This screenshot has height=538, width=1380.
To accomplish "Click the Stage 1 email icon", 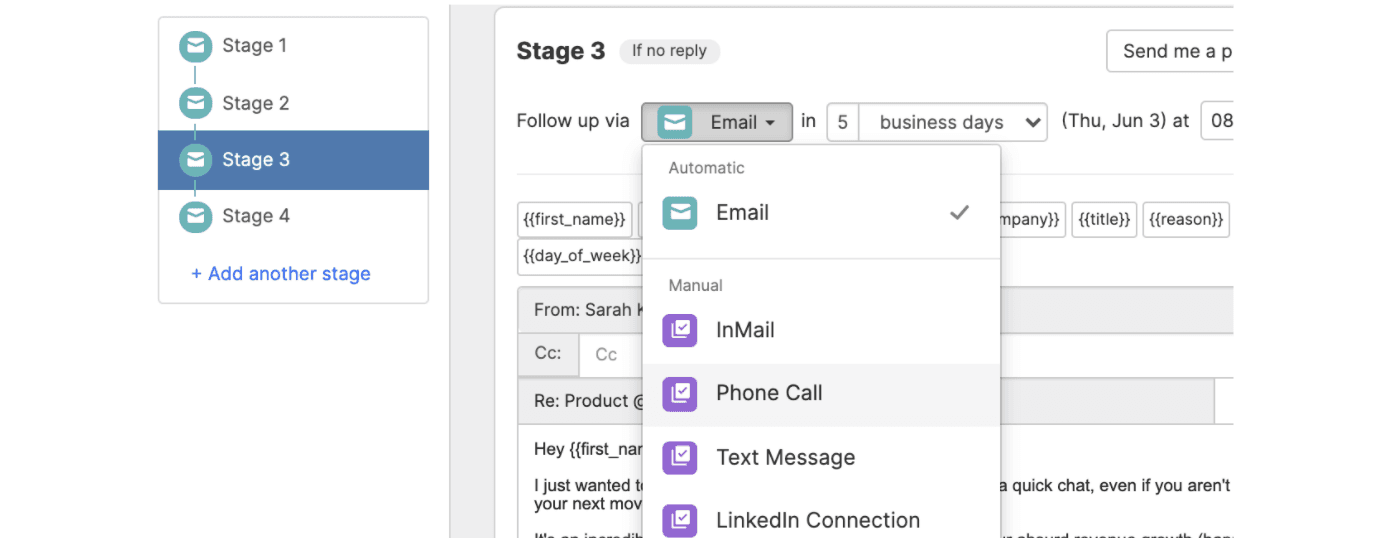I will click(195, 46).
